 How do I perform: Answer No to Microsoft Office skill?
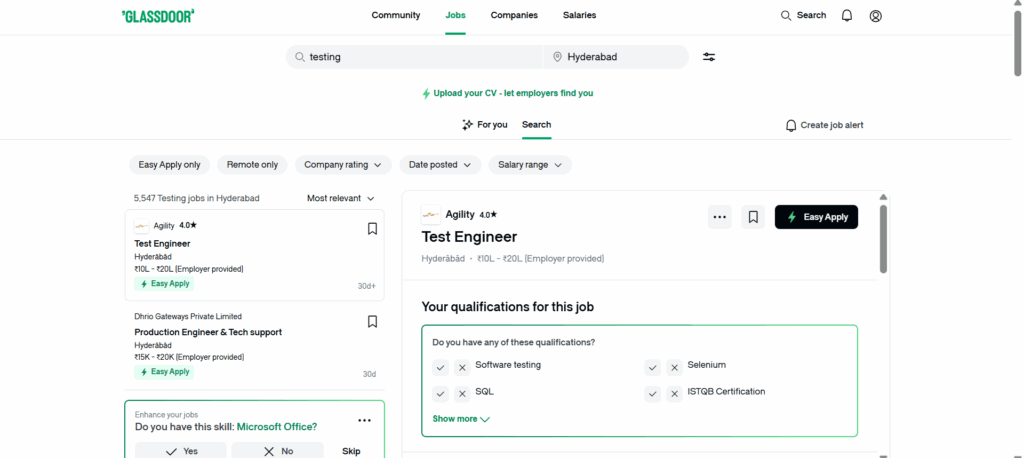[x=278, y=451]
